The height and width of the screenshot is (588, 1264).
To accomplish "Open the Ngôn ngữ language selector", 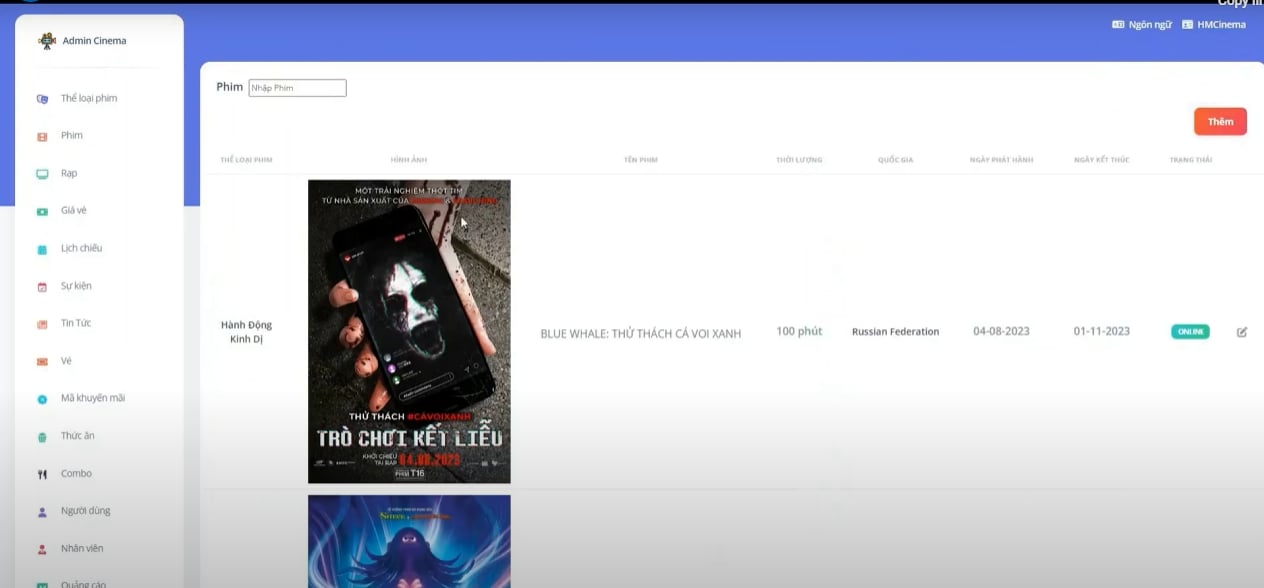I will coord(1141,24).
